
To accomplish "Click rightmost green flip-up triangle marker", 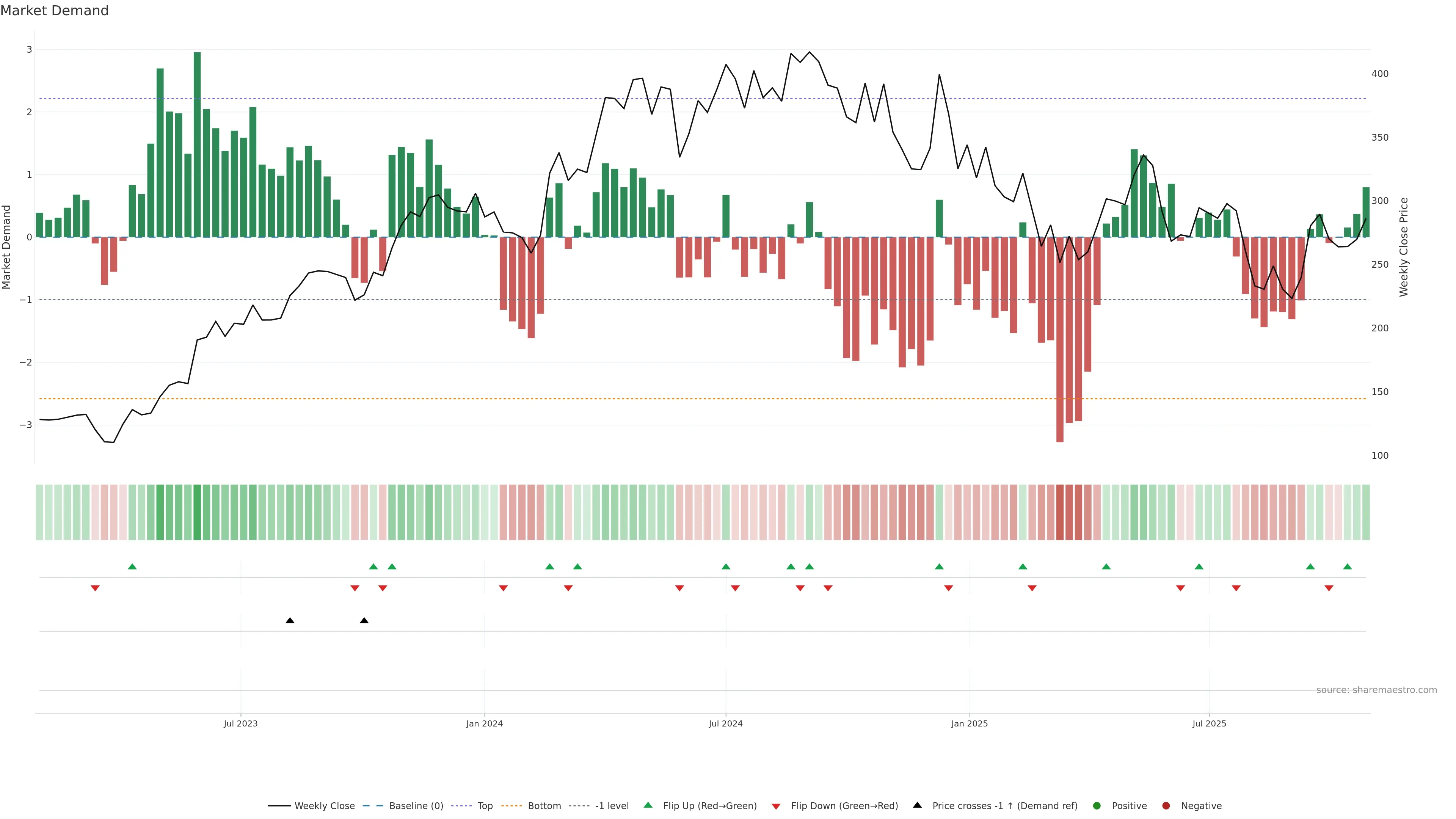I will [x=1348, y=567].
